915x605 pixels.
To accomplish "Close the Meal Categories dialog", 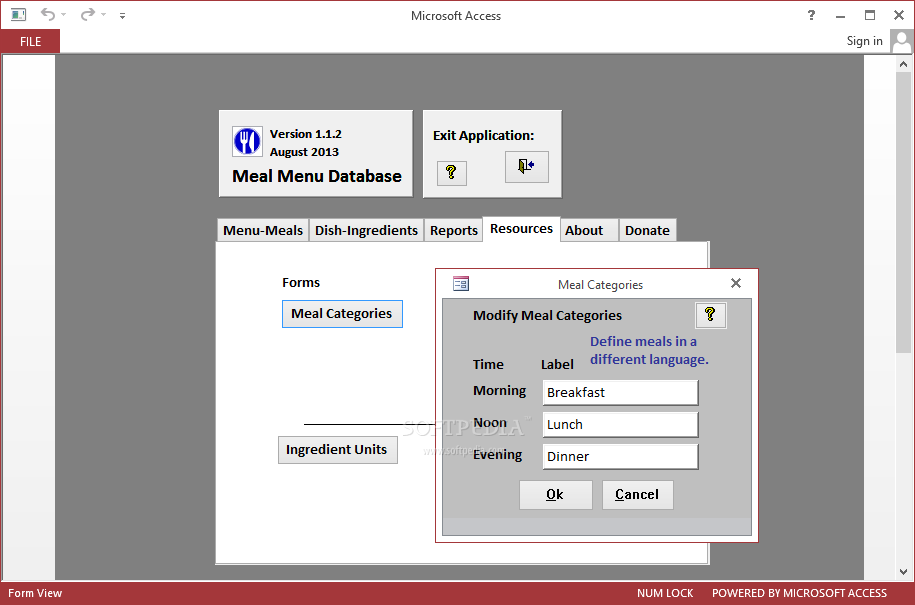I will [x=736, y=283].
